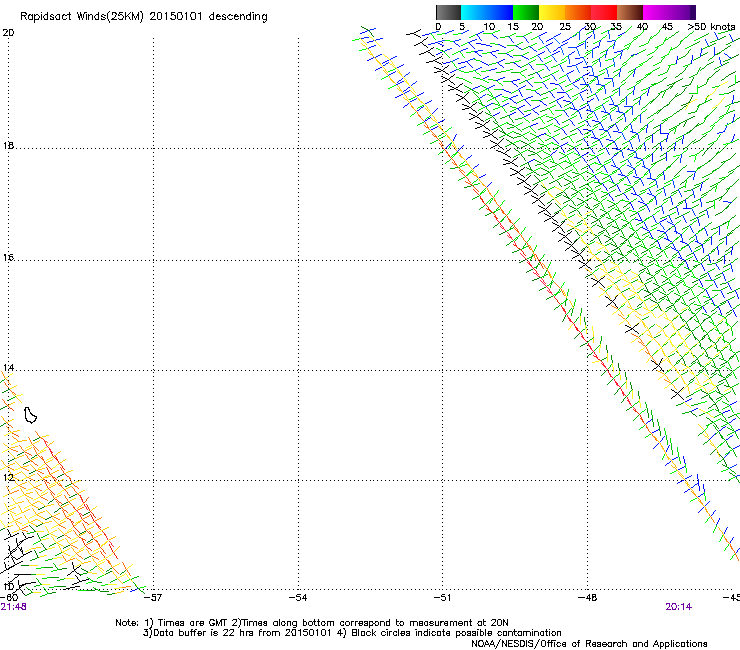
Task: Click the latitude label 14
Action: tap(8, 368)
